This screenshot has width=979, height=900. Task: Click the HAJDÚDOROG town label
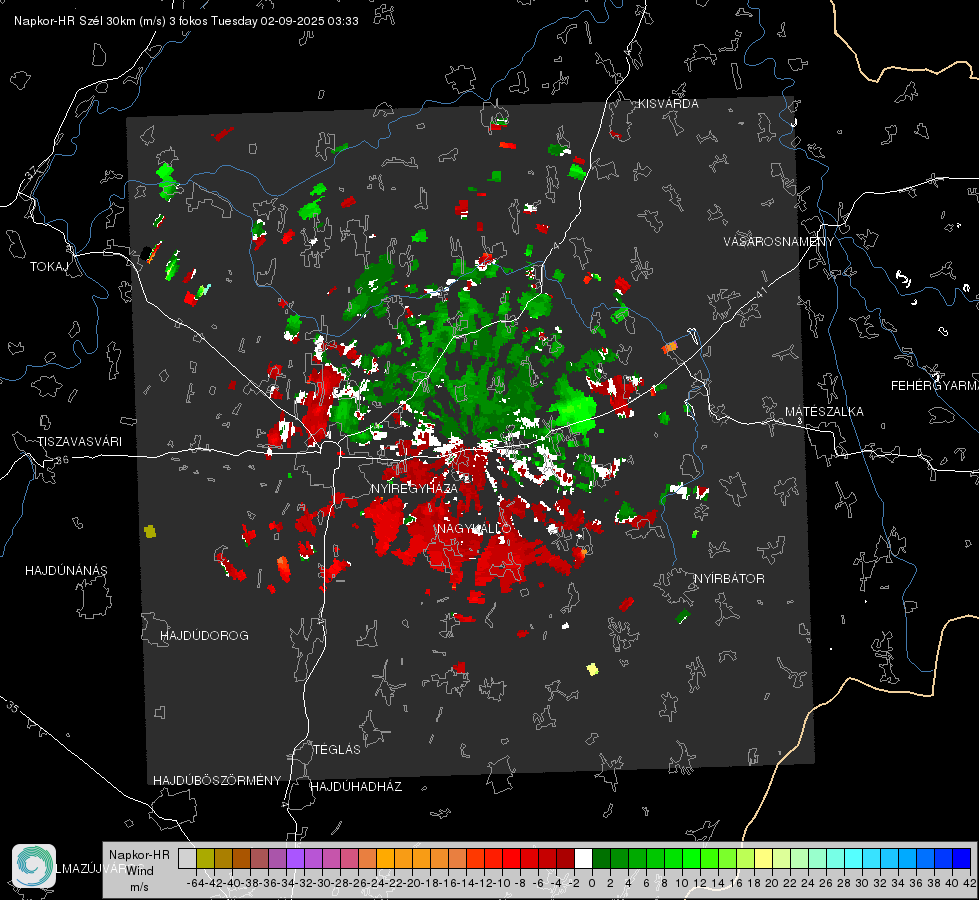[x=204, y=635]
